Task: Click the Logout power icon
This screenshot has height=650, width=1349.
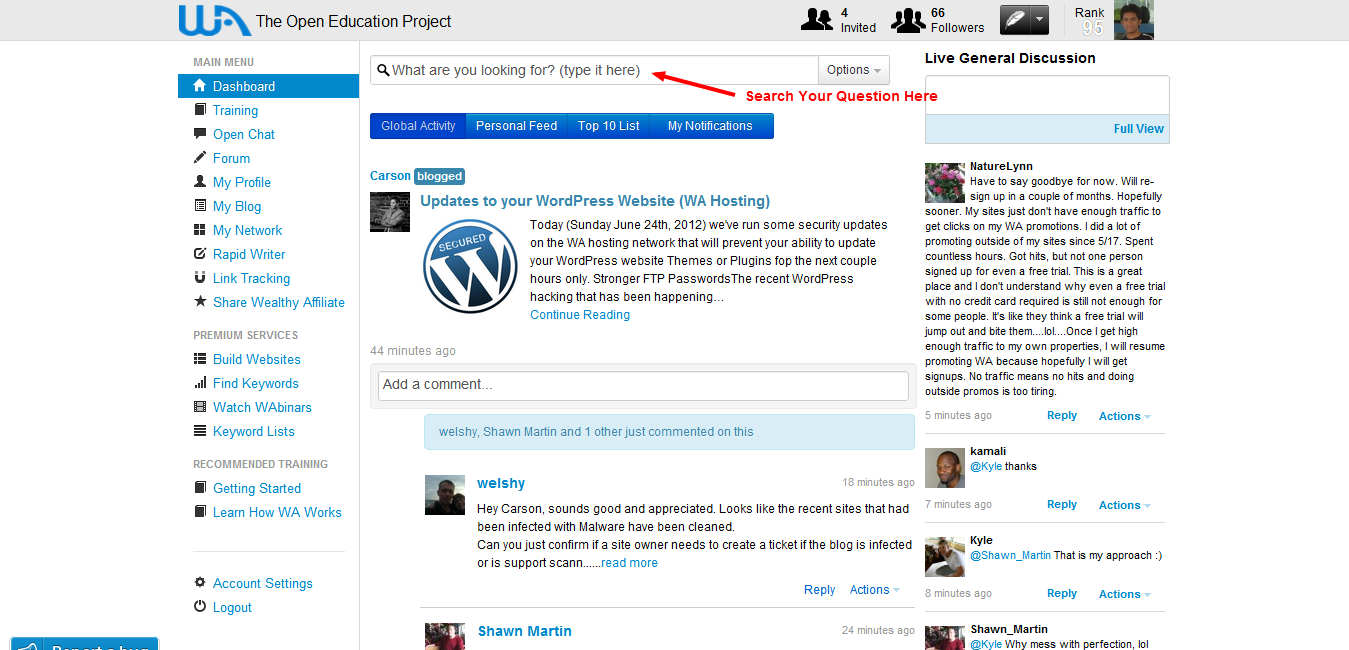Action: tap(200, 607)
